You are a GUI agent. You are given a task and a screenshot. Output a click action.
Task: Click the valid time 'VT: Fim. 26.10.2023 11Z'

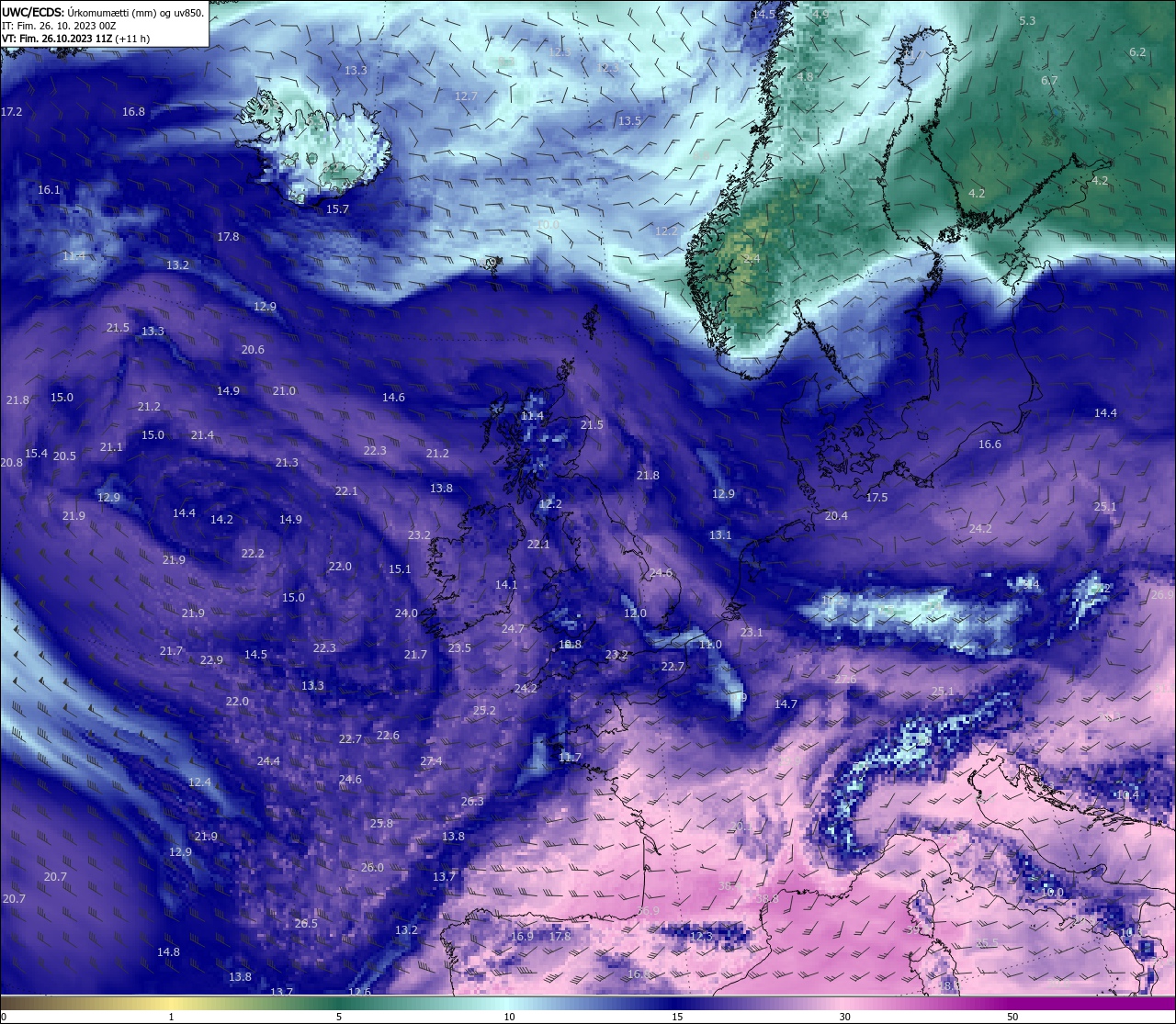[57, 39]
